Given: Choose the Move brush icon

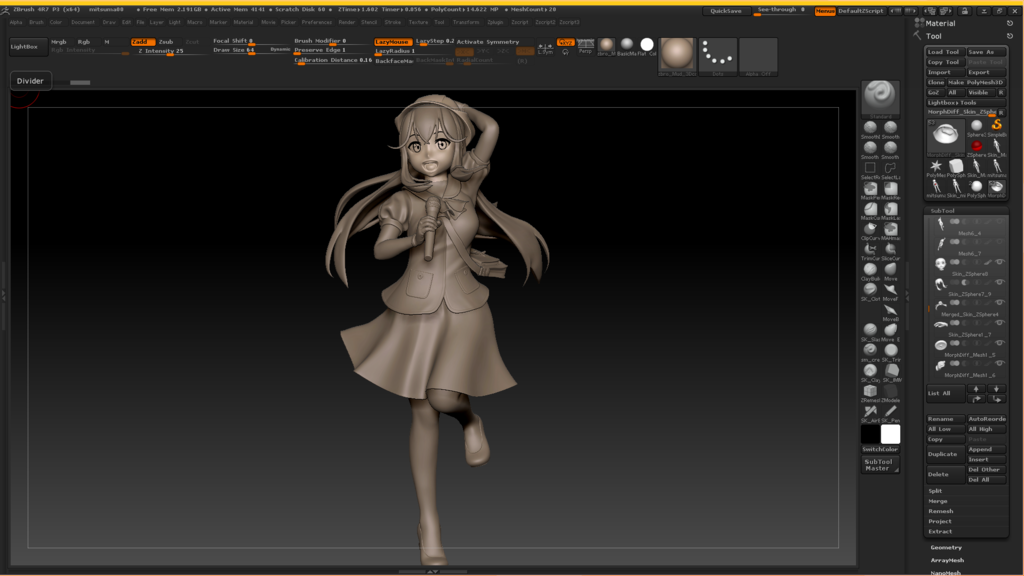Looking at the screenshot, I should [x=890, y=269].
